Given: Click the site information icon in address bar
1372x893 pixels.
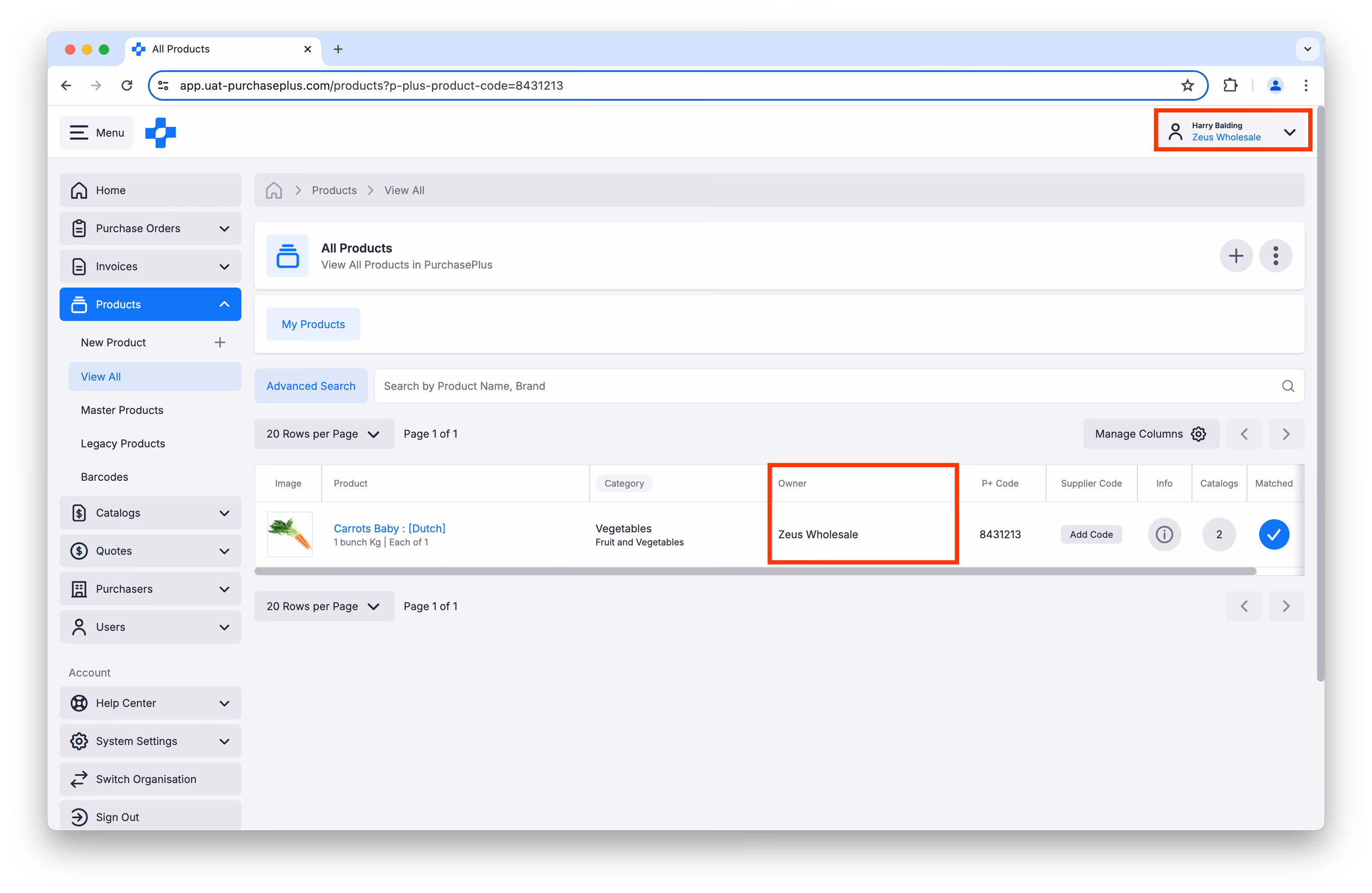Looking at the screenshot, I should tap(164, 85).
